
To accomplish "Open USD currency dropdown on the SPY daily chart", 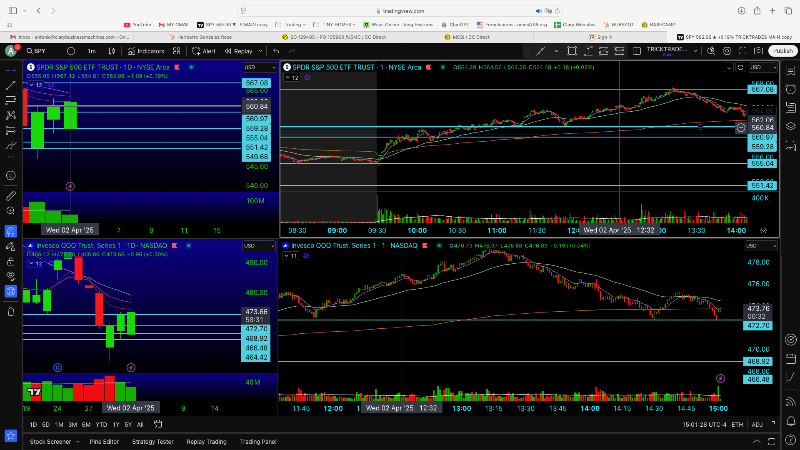I will point(259,67).
